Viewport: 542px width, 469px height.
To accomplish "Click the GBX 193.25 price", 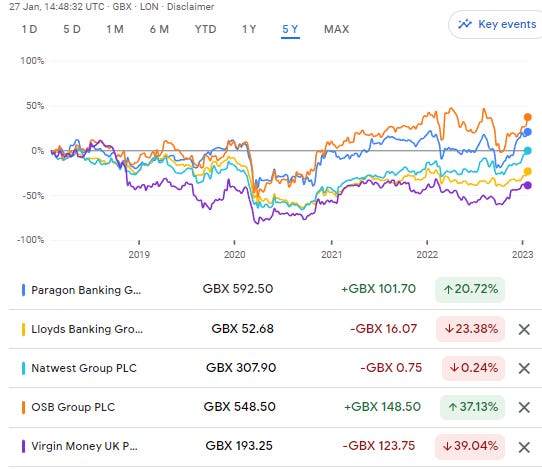I will pyautogui.click(x=239, y=446).
